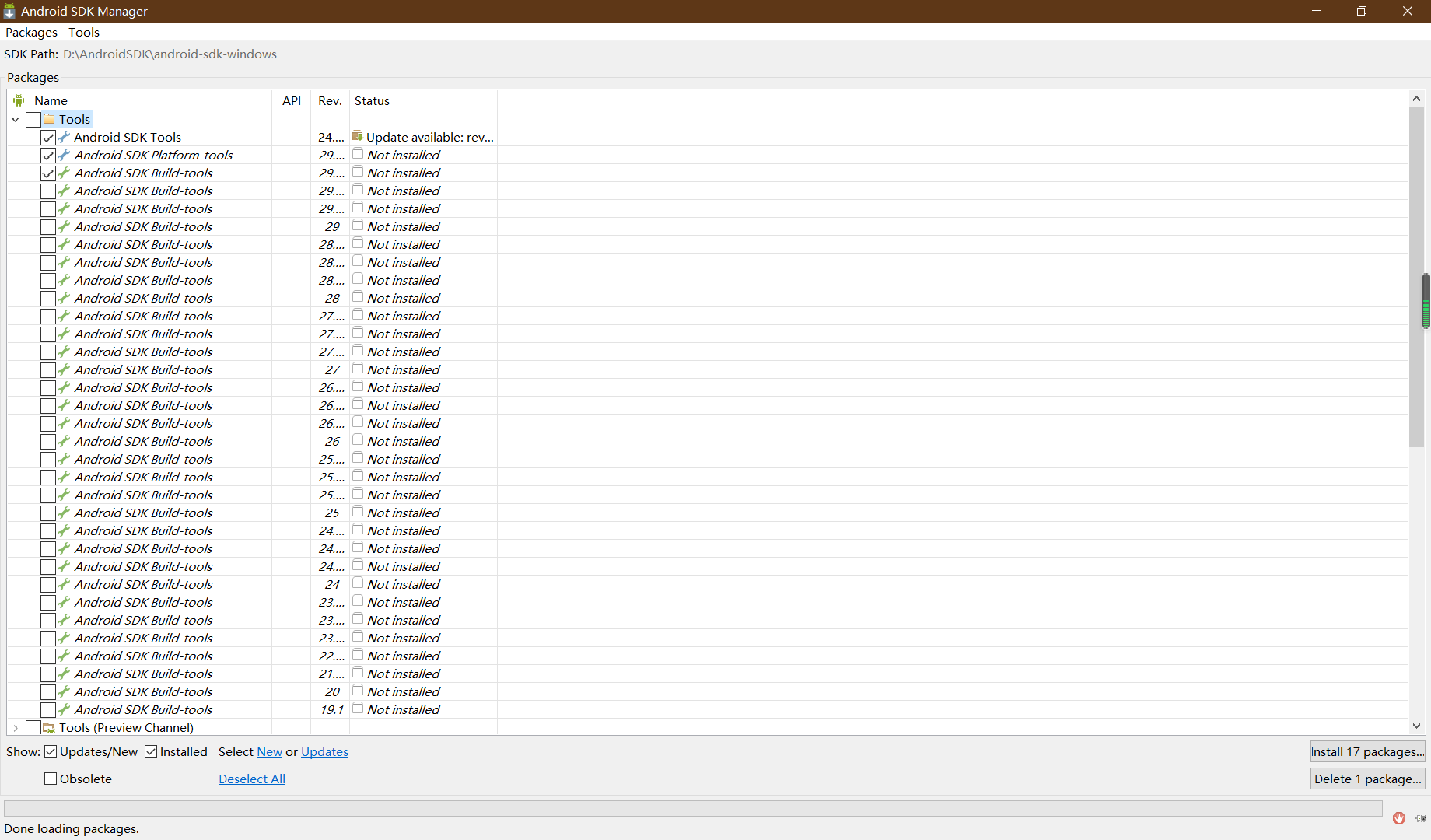Click the red stop icon beside progress bar
This screenshot has width=1431, height=840.
pos(1399,818)
